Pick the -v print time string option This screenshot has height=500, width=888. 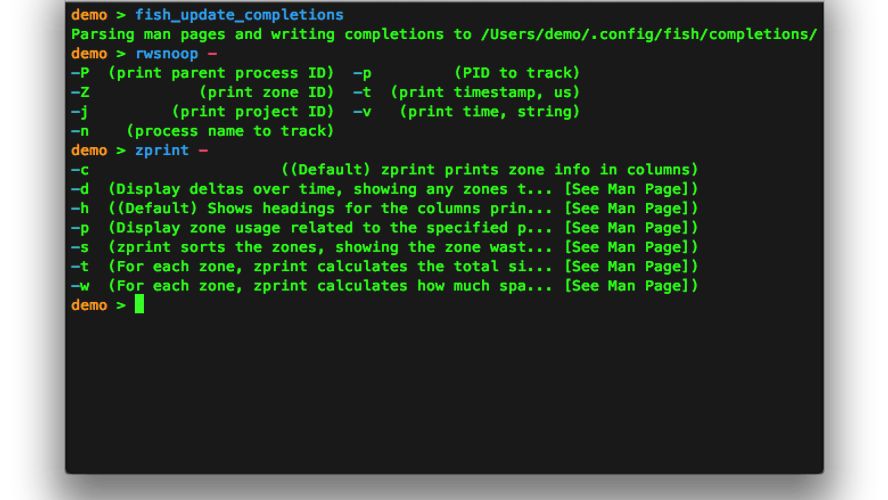point(467,112)
